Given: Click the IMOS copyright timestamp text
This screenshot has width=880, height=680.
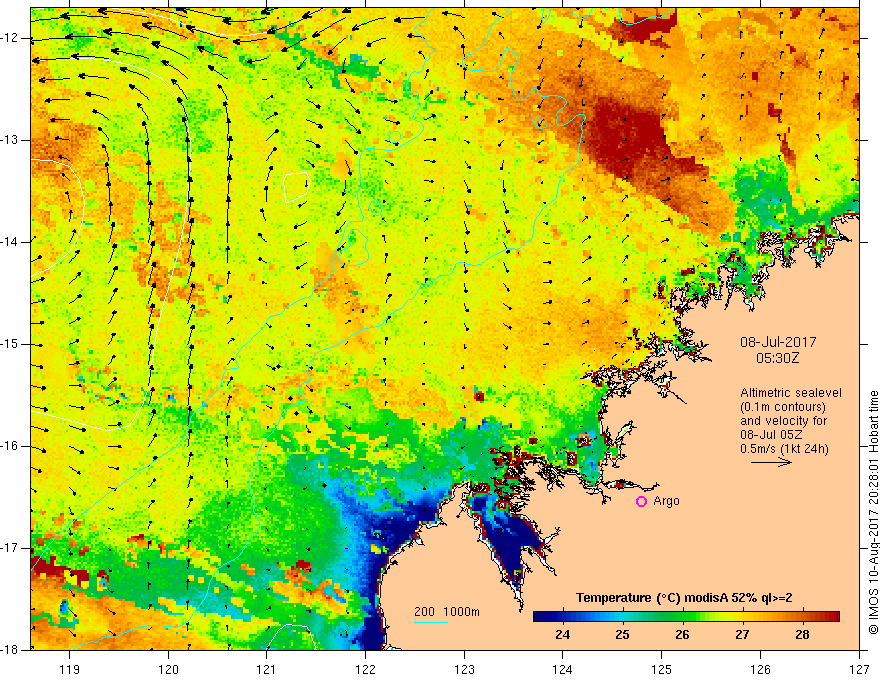Looking at the screenshot, I should 873,513.
